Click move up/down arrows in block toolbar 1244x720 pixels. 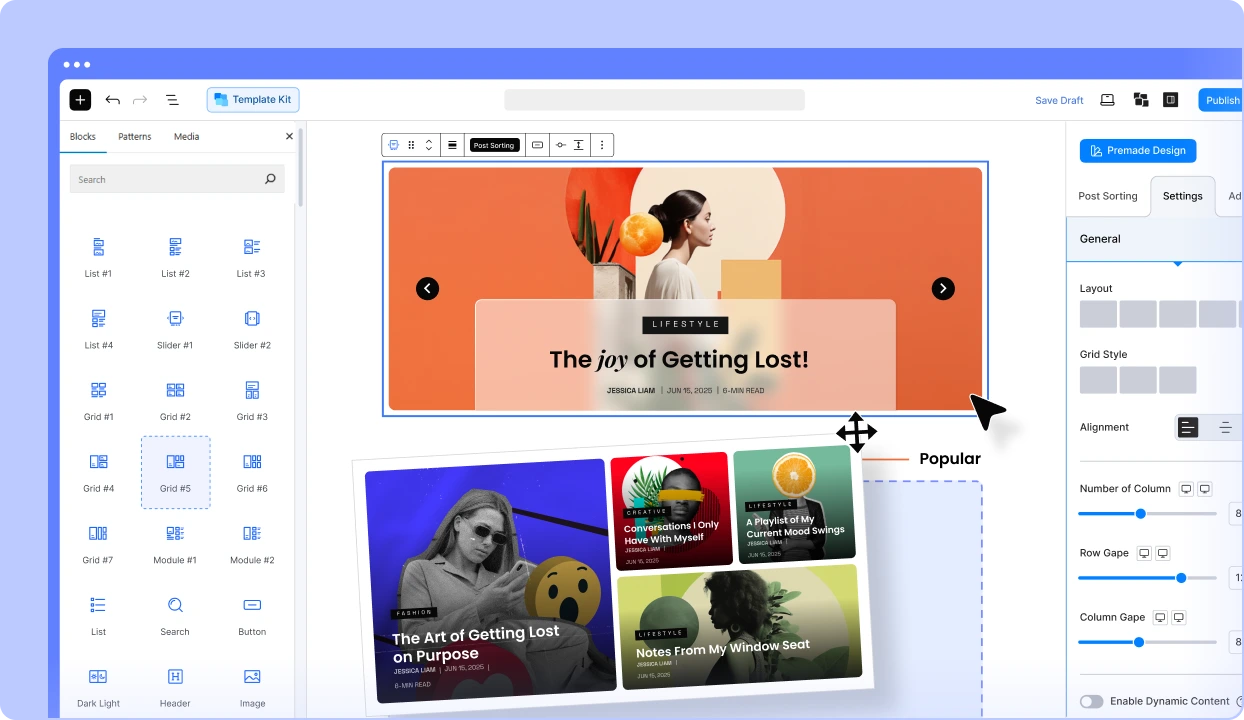(x=429, y=145)
